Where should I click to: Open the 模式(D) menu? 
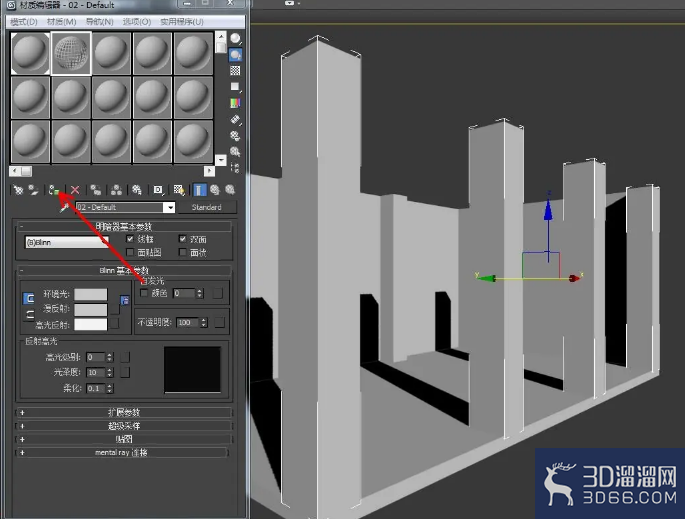(x=24, y=22)
